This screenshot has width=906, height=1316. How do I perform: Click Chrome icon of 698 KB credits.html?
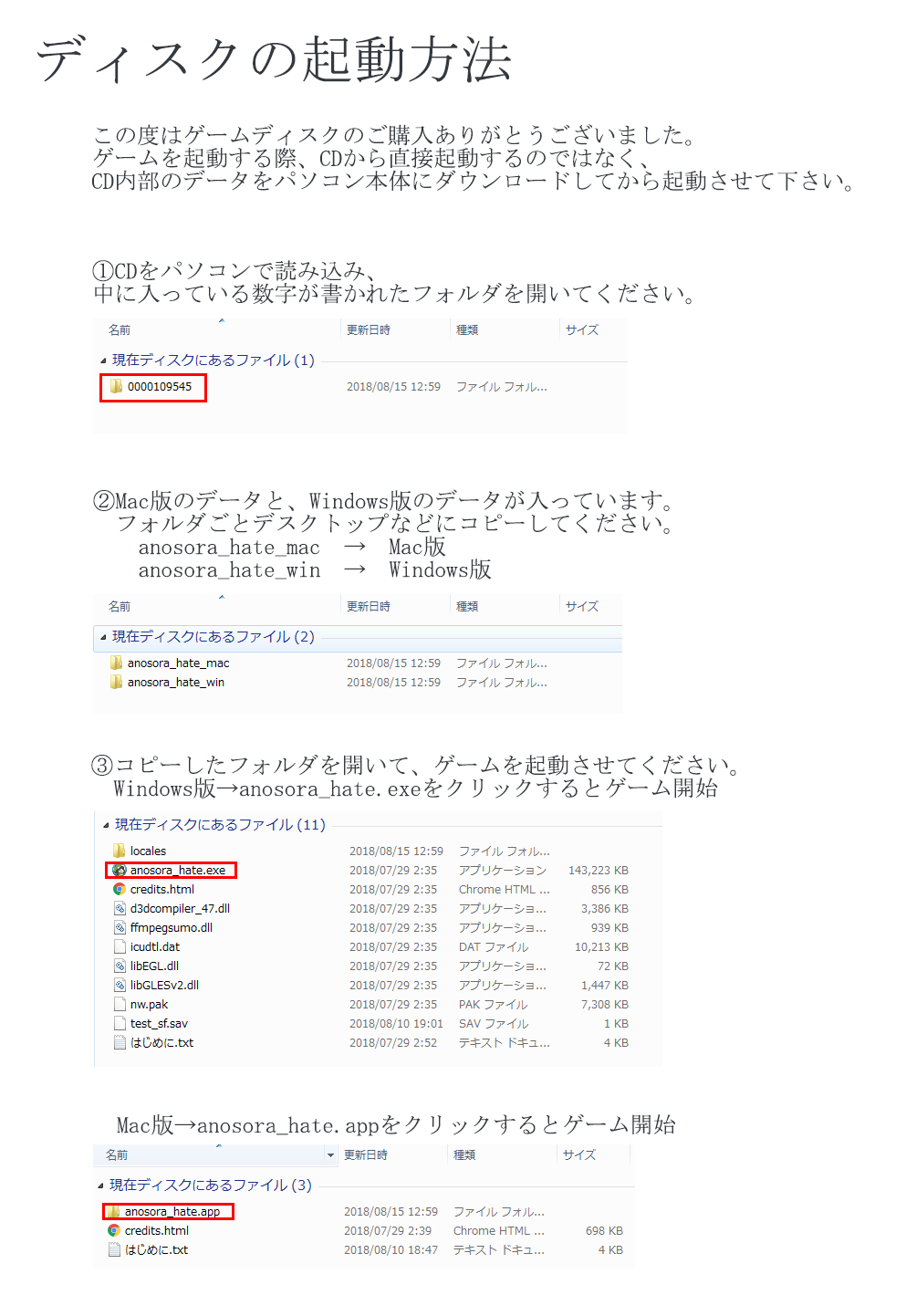pyautogui.click(x=113, y=1230)
